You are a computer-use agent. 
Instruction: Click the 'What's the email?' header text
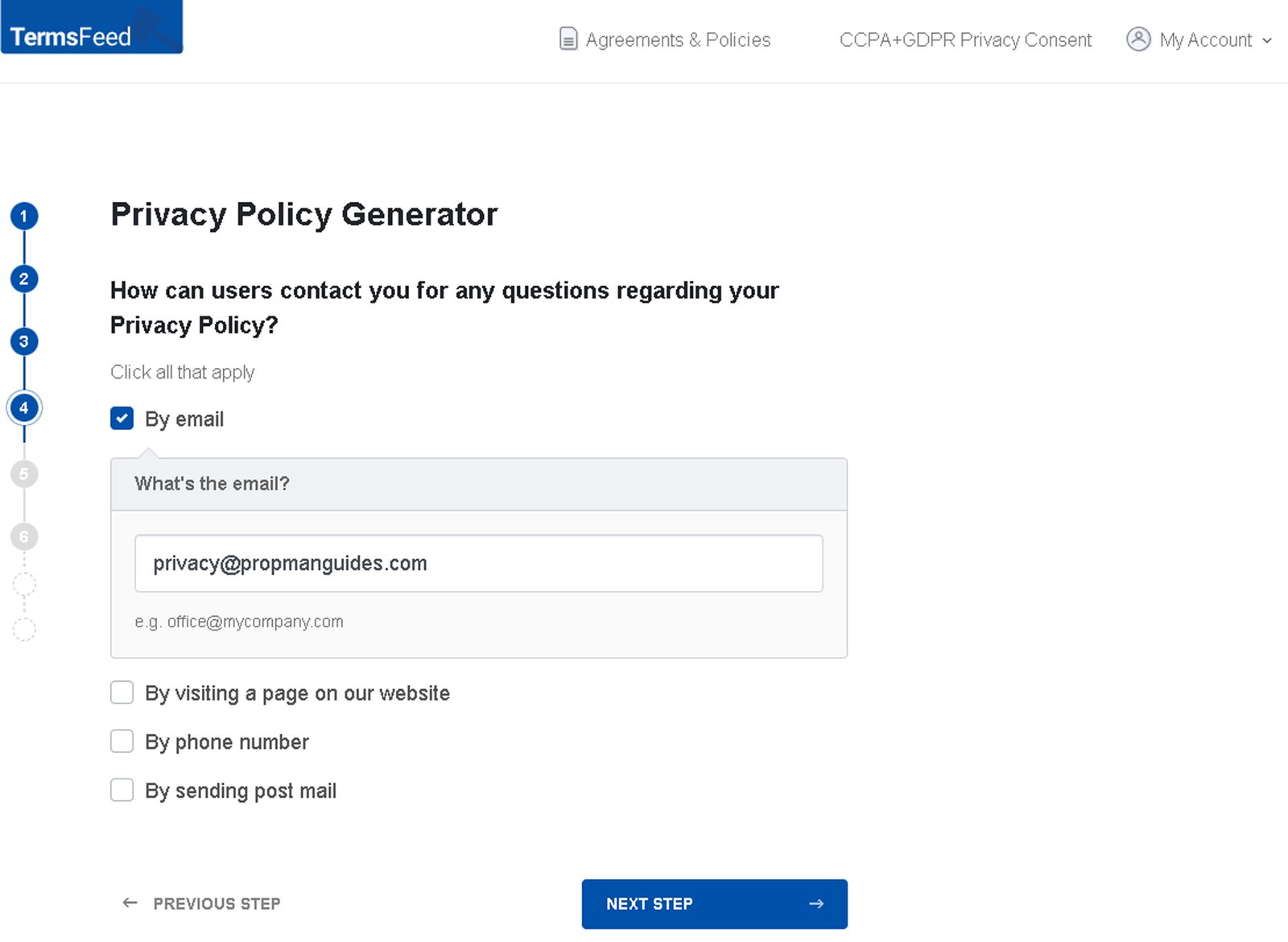[212, 484]
